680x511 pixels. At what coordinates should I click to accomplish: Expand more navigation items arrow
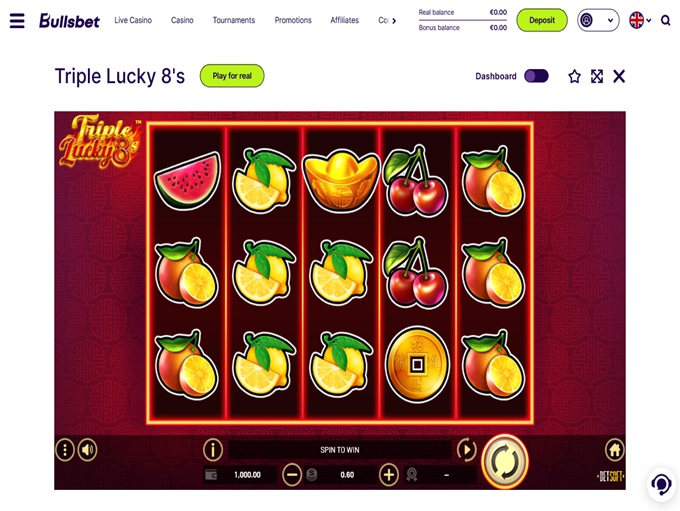pos(394,20)
